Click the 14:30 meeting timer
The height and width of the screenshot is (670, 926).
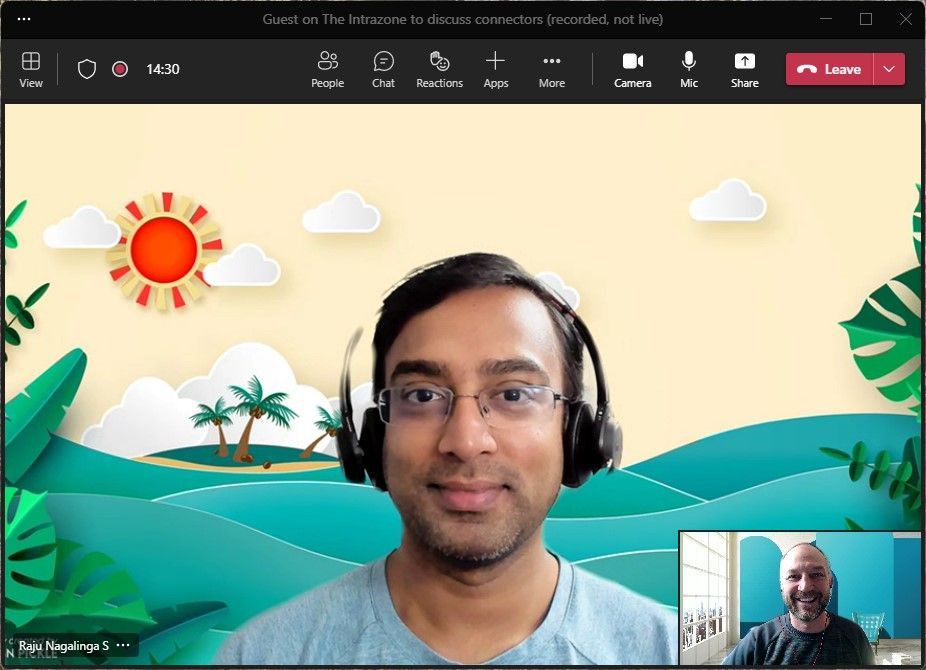point(163,69)
